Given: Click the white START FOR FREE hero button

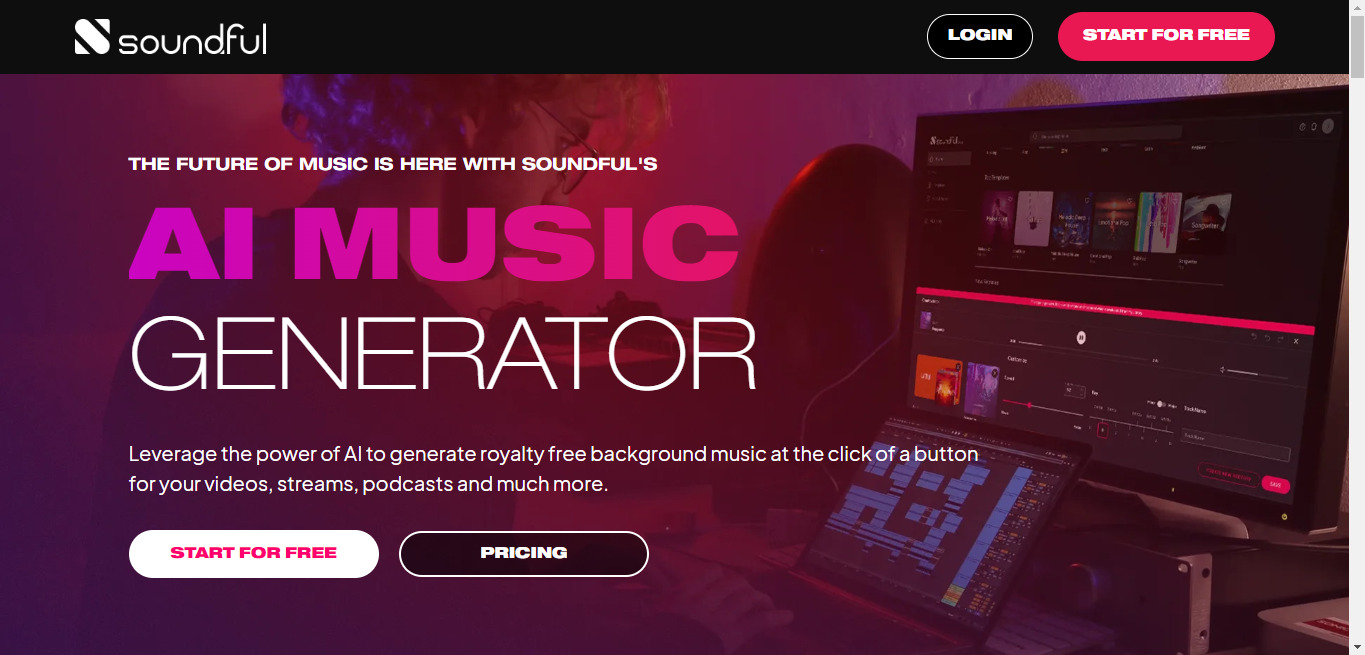Looking at the screenshot, I should 254,554.
